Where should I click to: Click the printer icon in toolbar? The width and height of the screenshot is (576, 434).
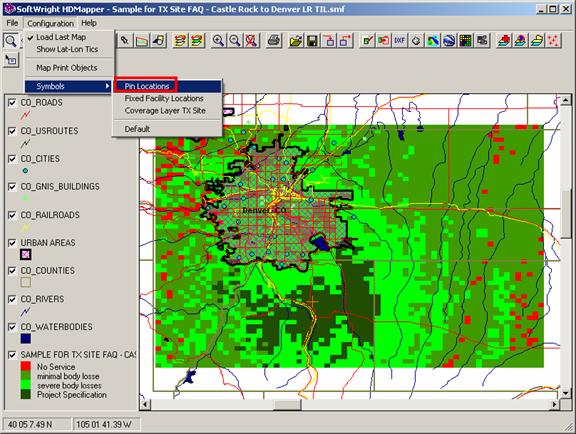[x=274, y=40]
